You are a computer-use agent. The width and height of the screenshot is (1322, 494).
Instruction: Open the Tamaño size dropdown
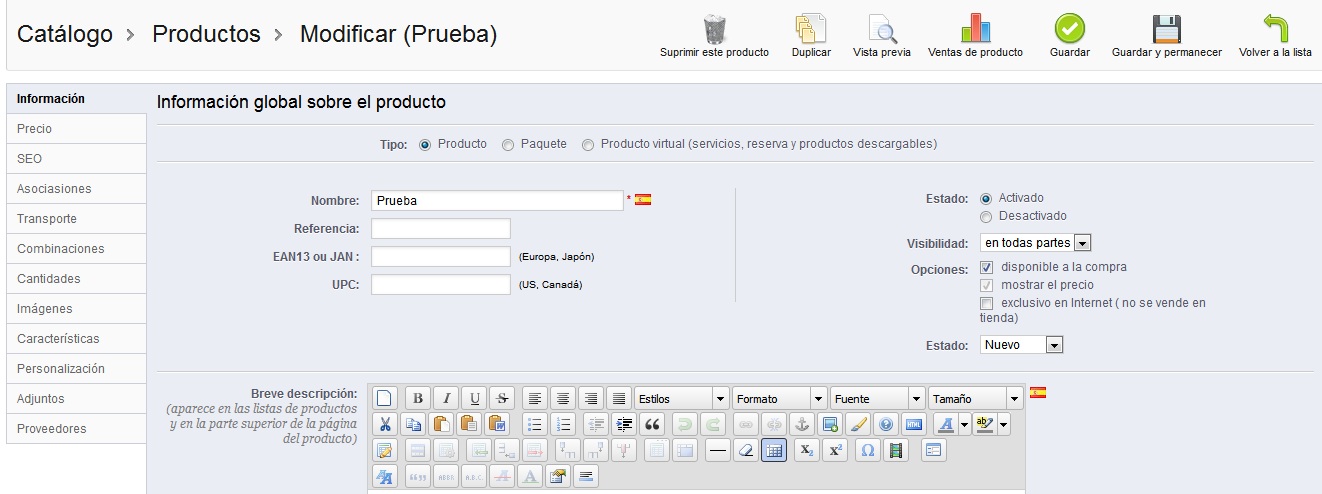click(x=975, y=398)
